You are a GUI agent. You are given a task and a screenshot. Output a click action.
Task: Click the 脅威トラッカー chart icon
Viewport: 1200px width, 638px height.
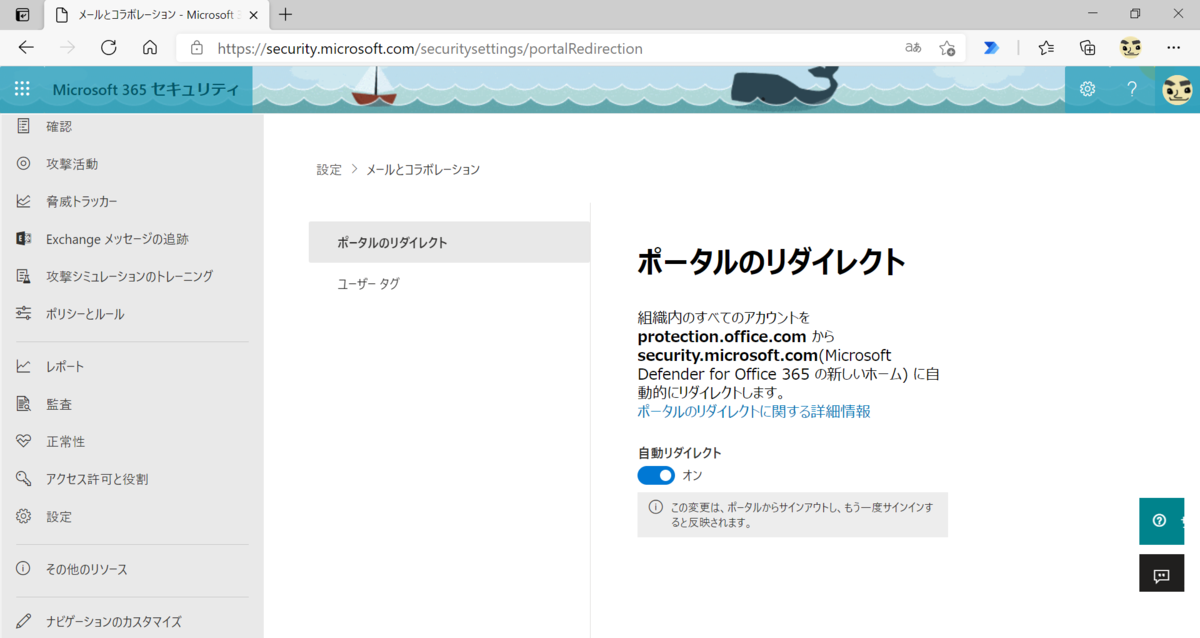(x=23, y=201)
